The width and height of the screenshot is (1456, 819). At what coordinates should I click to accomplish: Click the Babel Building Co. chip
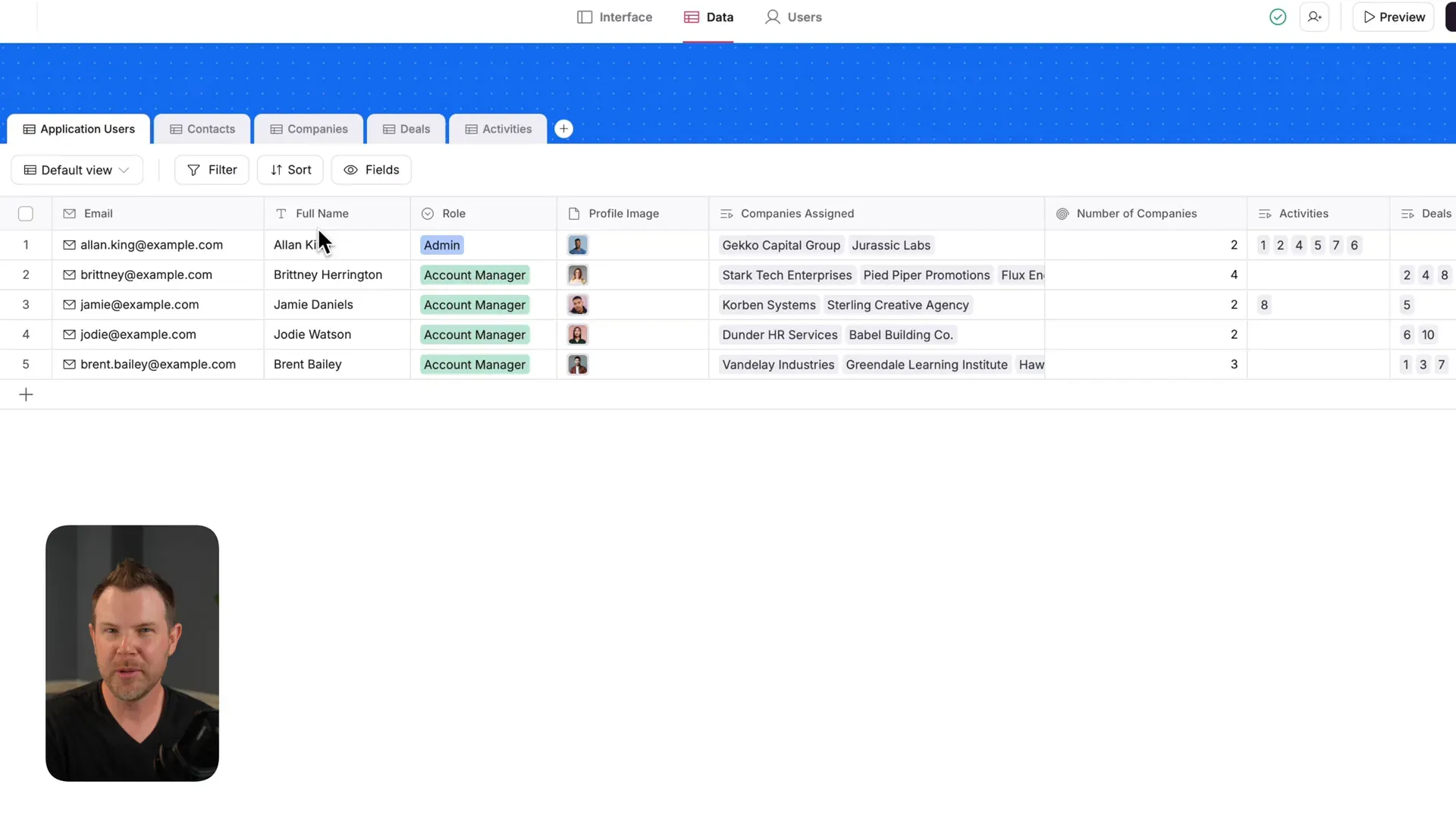pos(901,334)
